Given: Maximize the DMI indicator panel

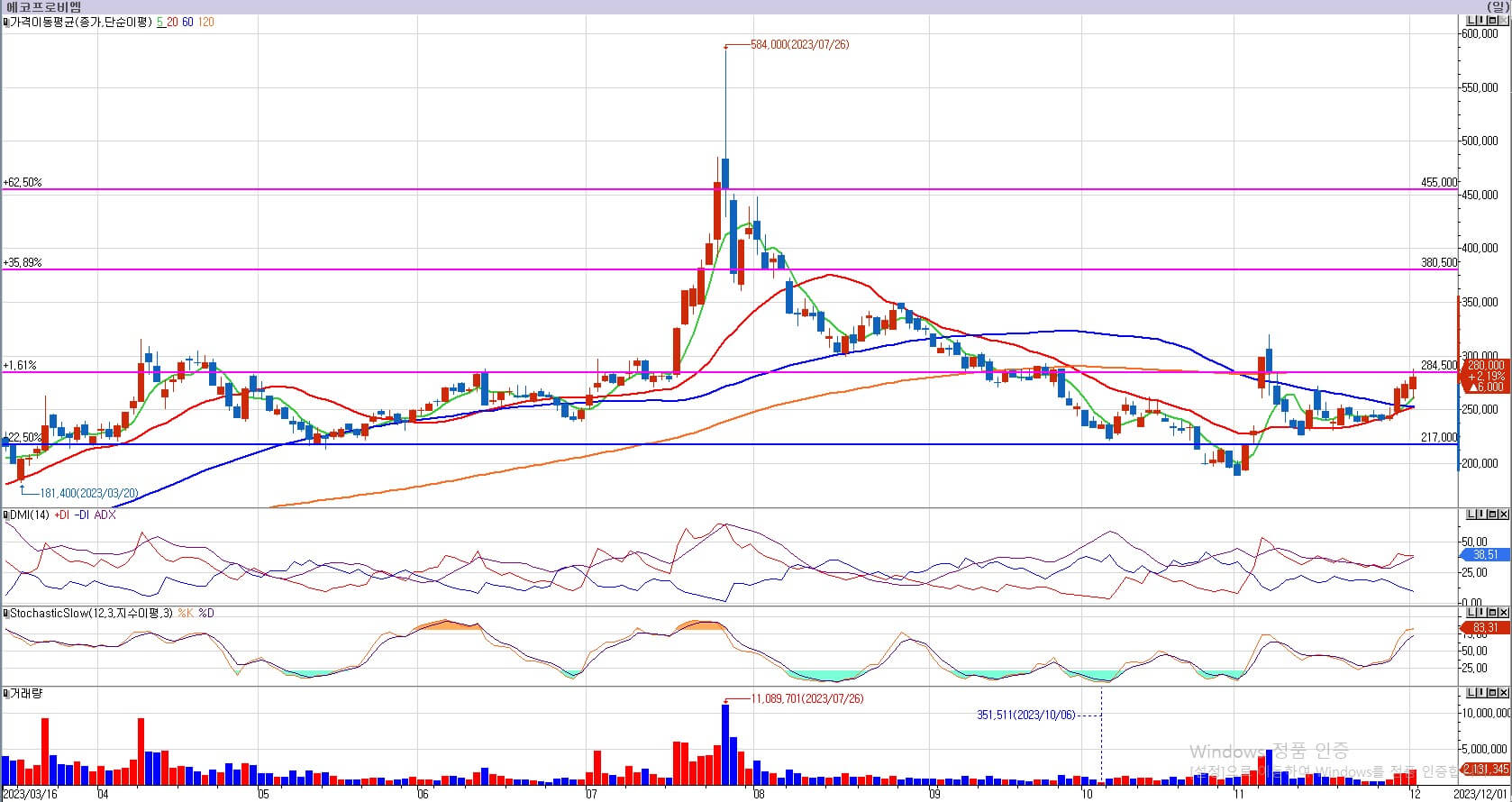Looking at the screenshot, I should coord(1491,514).
